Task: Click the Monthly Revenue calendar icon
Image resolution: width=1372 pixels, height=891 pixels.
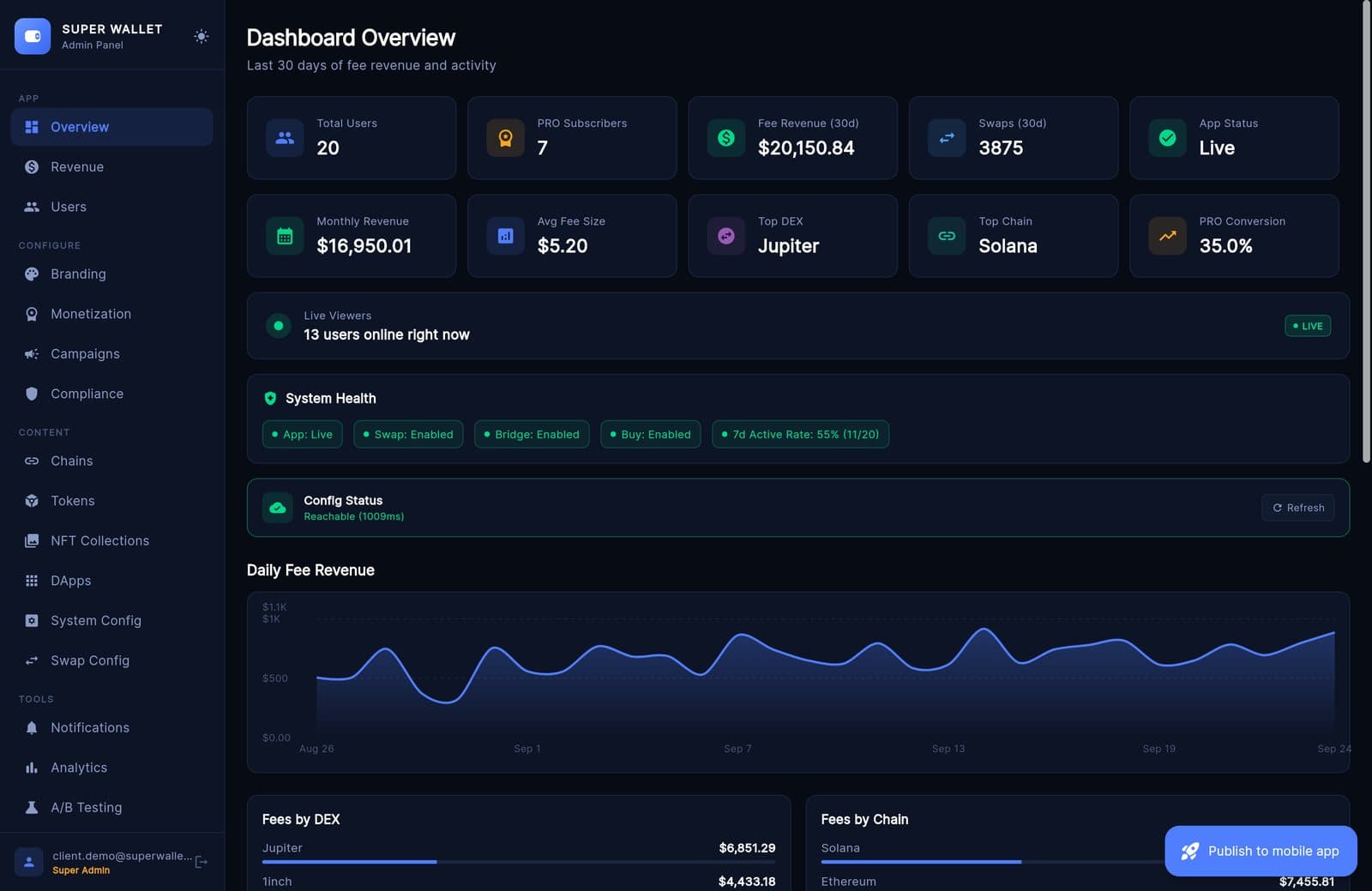Action: click(285, 236)
